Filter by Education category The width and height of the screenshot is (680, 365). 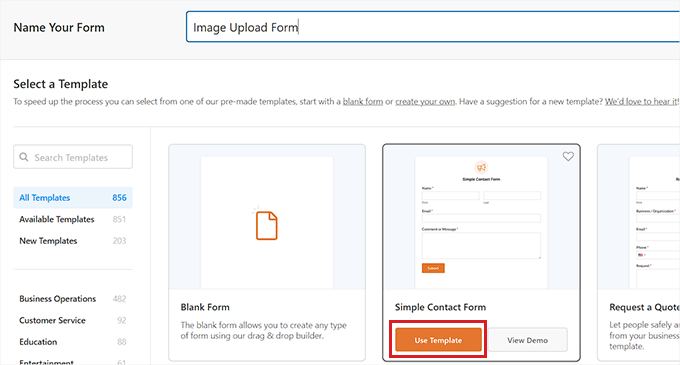73,342
